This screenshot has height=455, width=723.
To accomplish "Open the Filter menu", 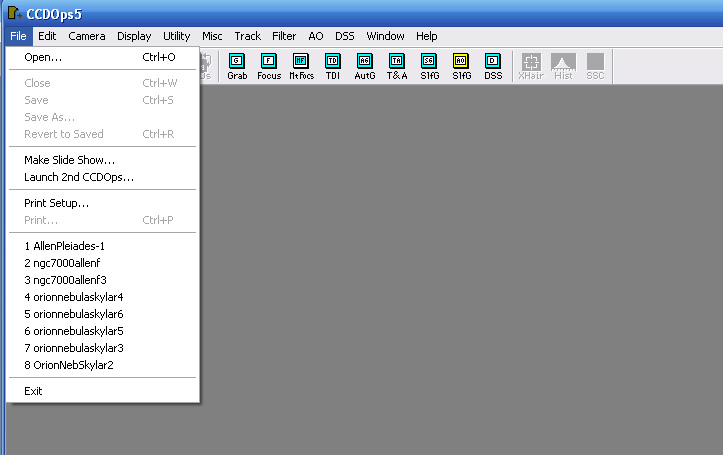I will (x=284, y=36).
